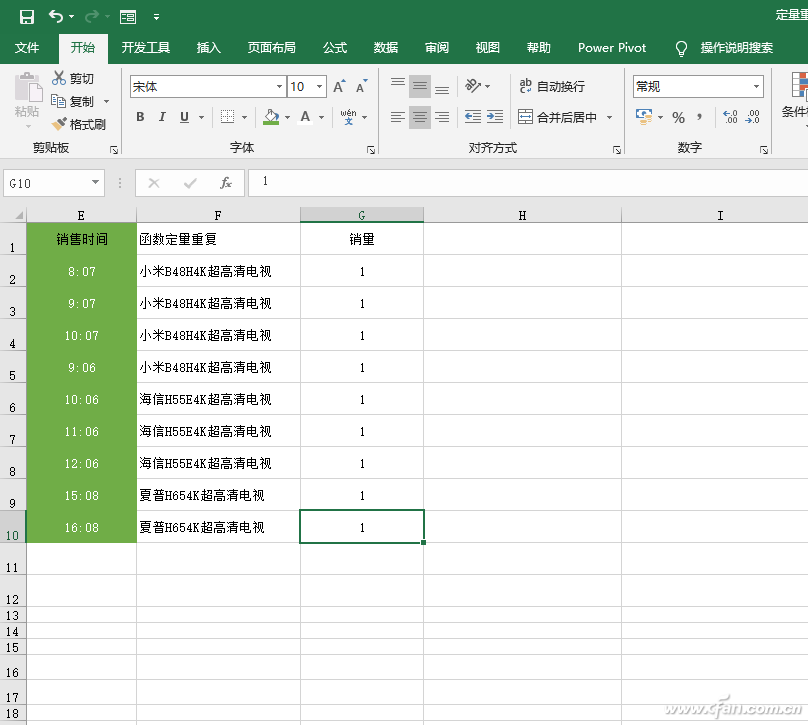Image resolution: width=808 pixels, height=725 pixels.
Task: Open the Borders dropdown arrow
Action: (244, 117)
